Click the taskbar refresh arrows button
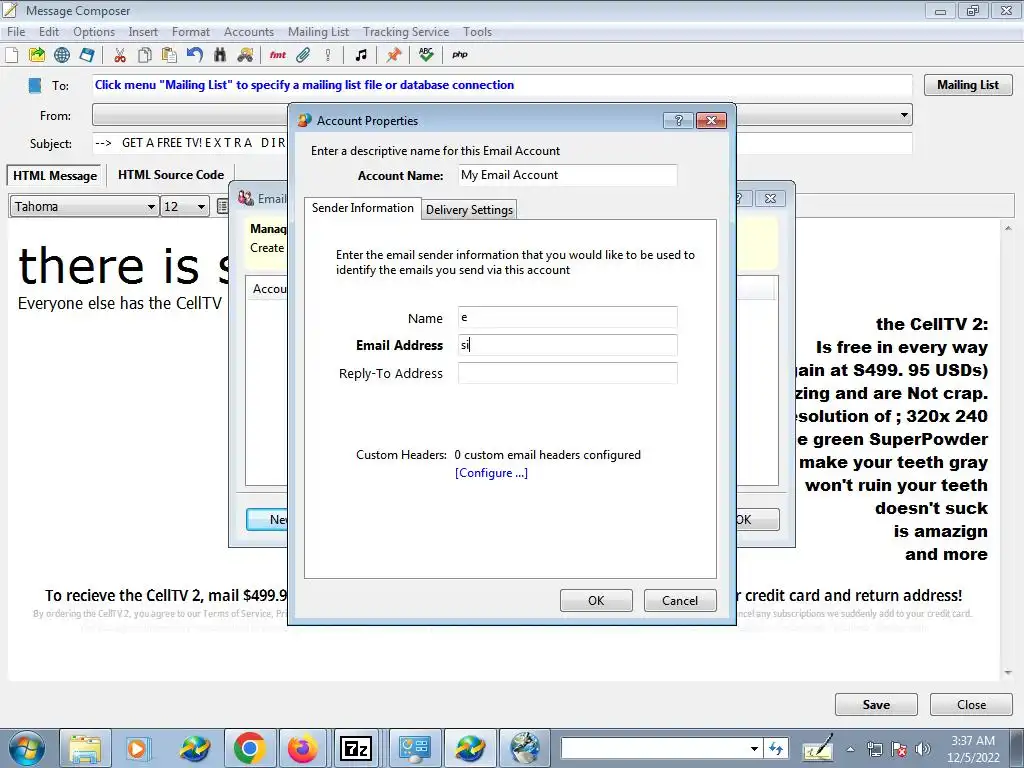Viewport: 1024px width, 768px height. 776,748
